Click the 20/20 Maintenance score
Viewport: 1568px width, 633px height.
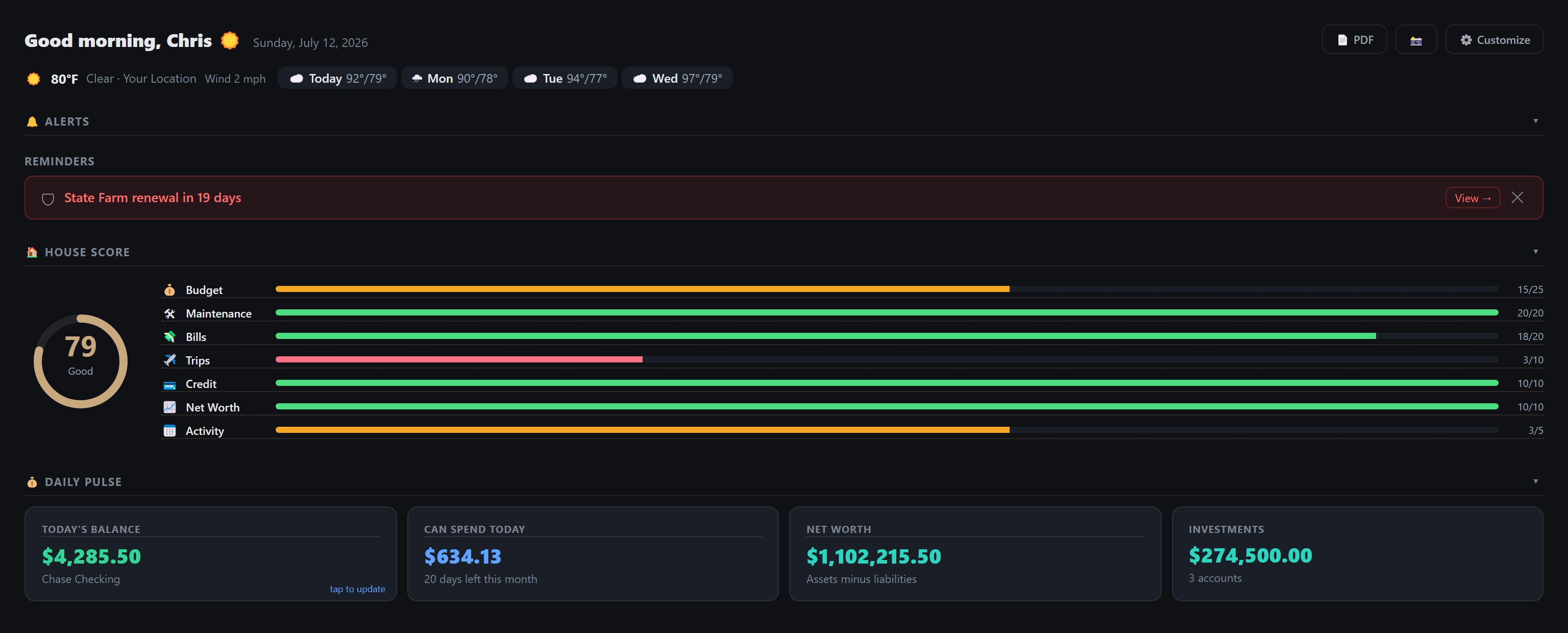pos(1530,313)
